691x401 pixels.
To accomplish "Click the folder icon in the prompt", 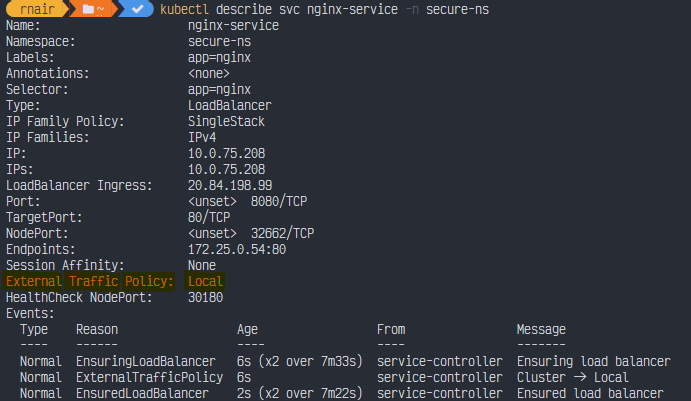I will click(x=90, y=10).
